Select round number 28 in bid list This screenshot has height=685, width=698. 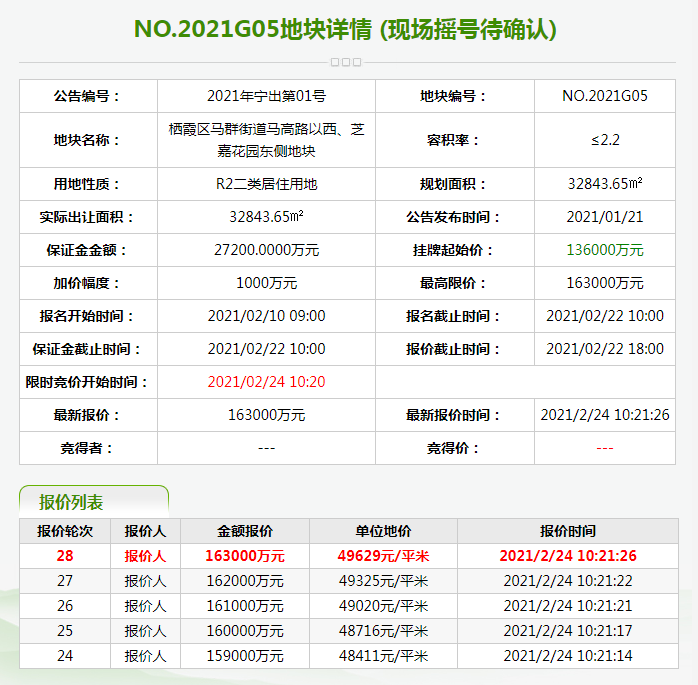[x=65, y=555]
